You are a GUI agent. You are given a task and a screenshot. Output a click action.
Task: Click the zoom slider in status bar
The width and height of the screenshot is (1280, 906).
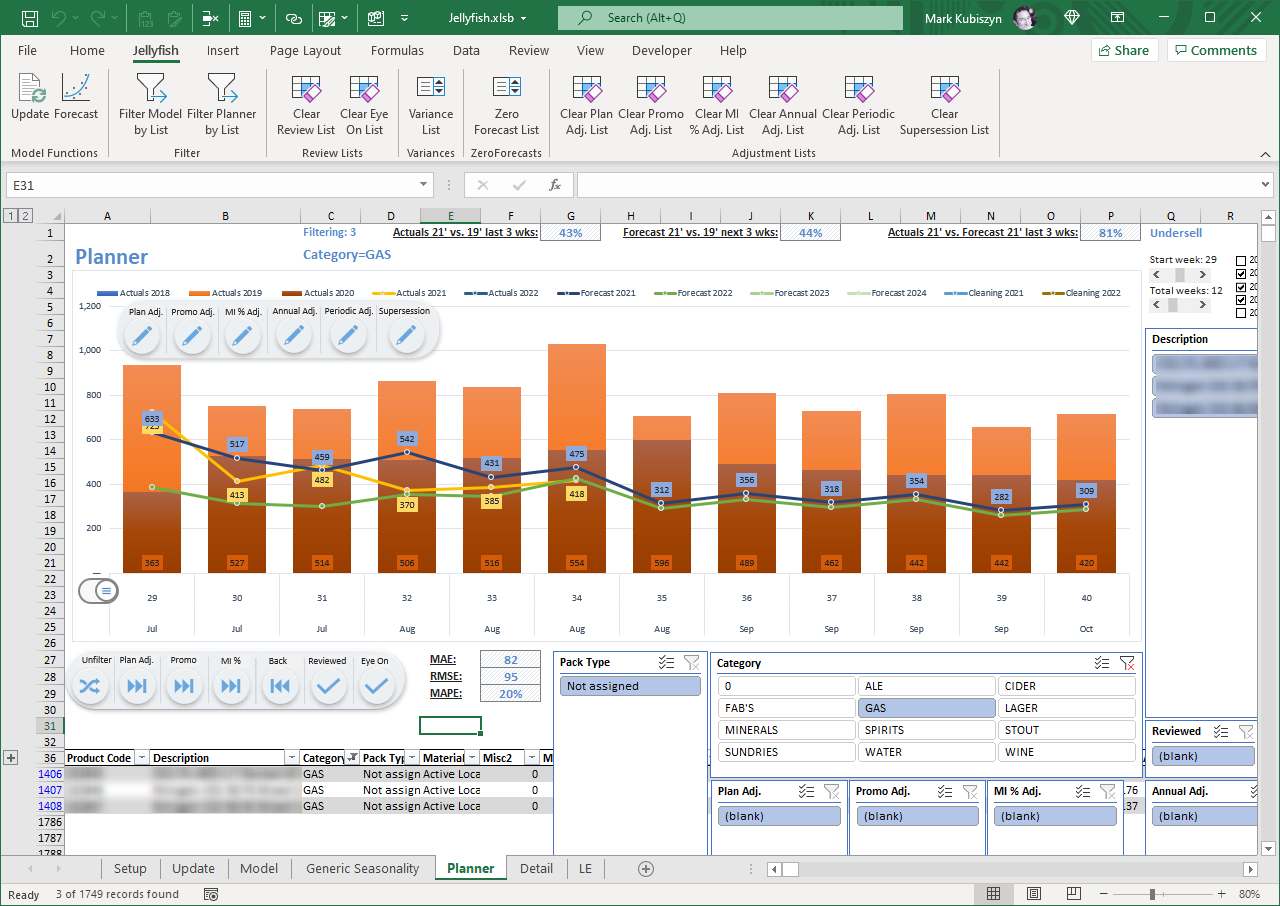coord(1153,894)
